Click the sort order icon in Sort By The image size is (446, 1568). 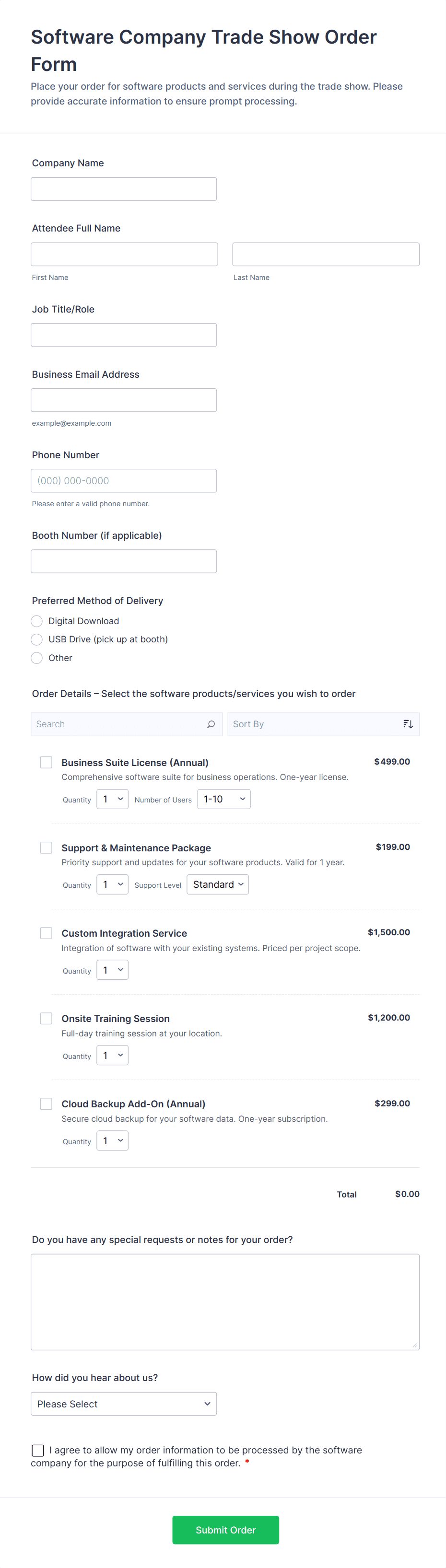(408, 724)
